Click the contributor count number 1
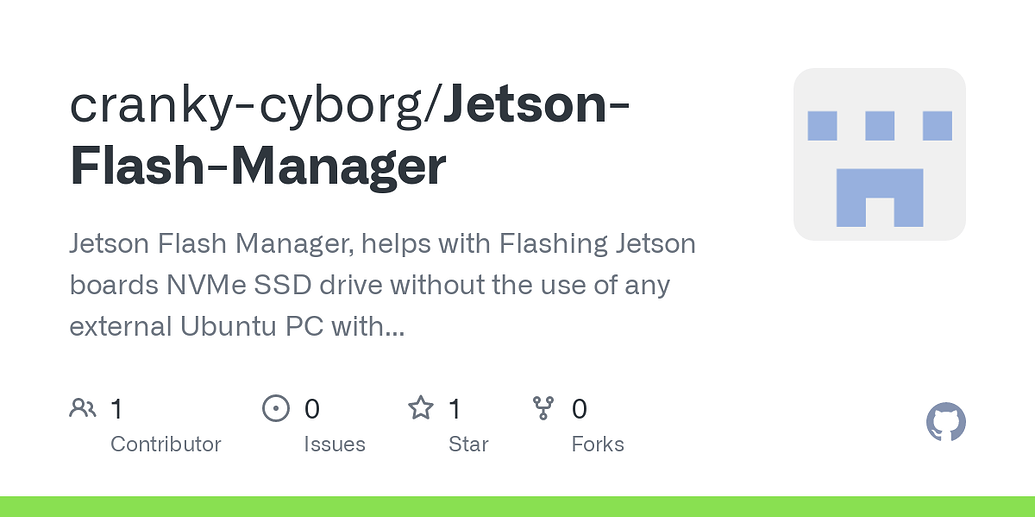 pos(116,409)
